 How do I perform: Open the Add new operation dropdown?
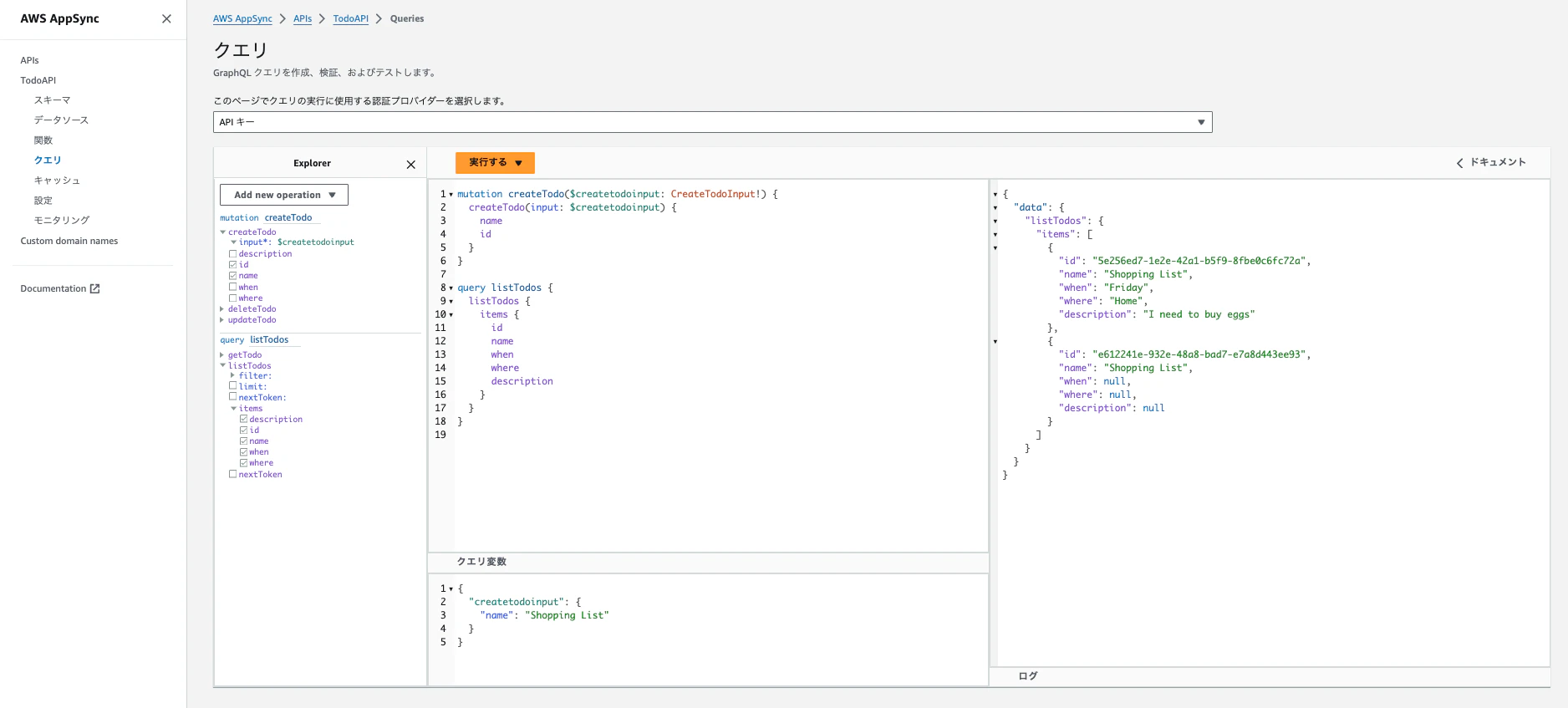click(x=284, y=195)
